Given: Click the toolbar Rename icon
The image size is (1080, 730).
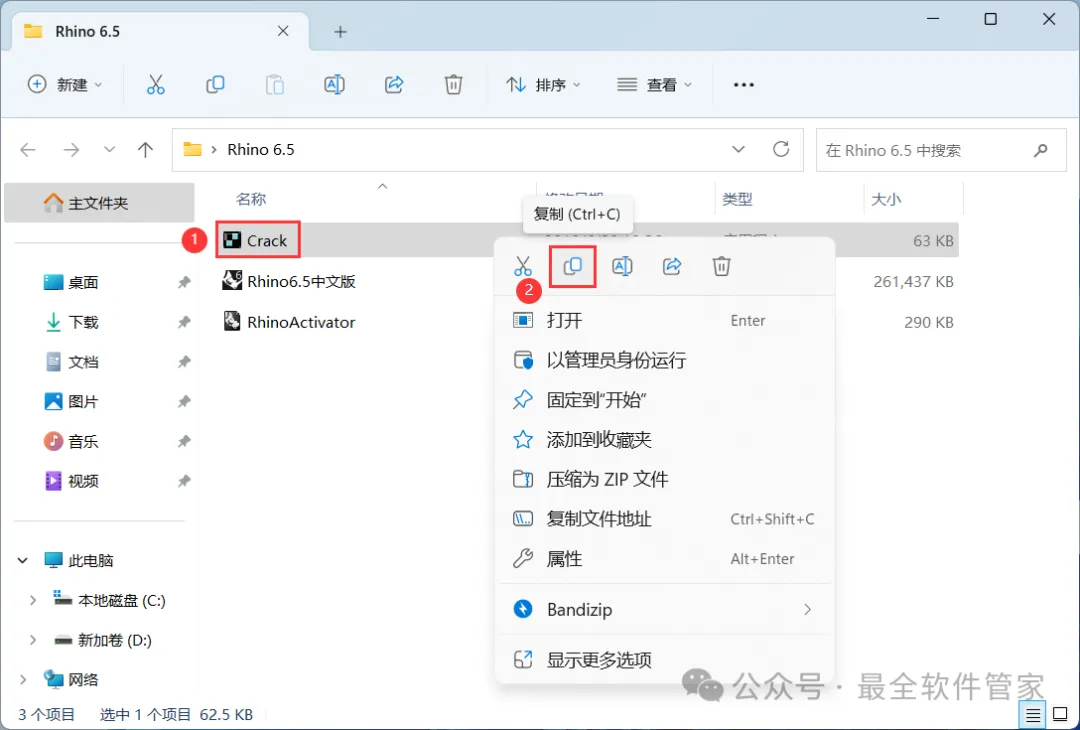Looking at the screenshot, I should (x=334, y=85).
